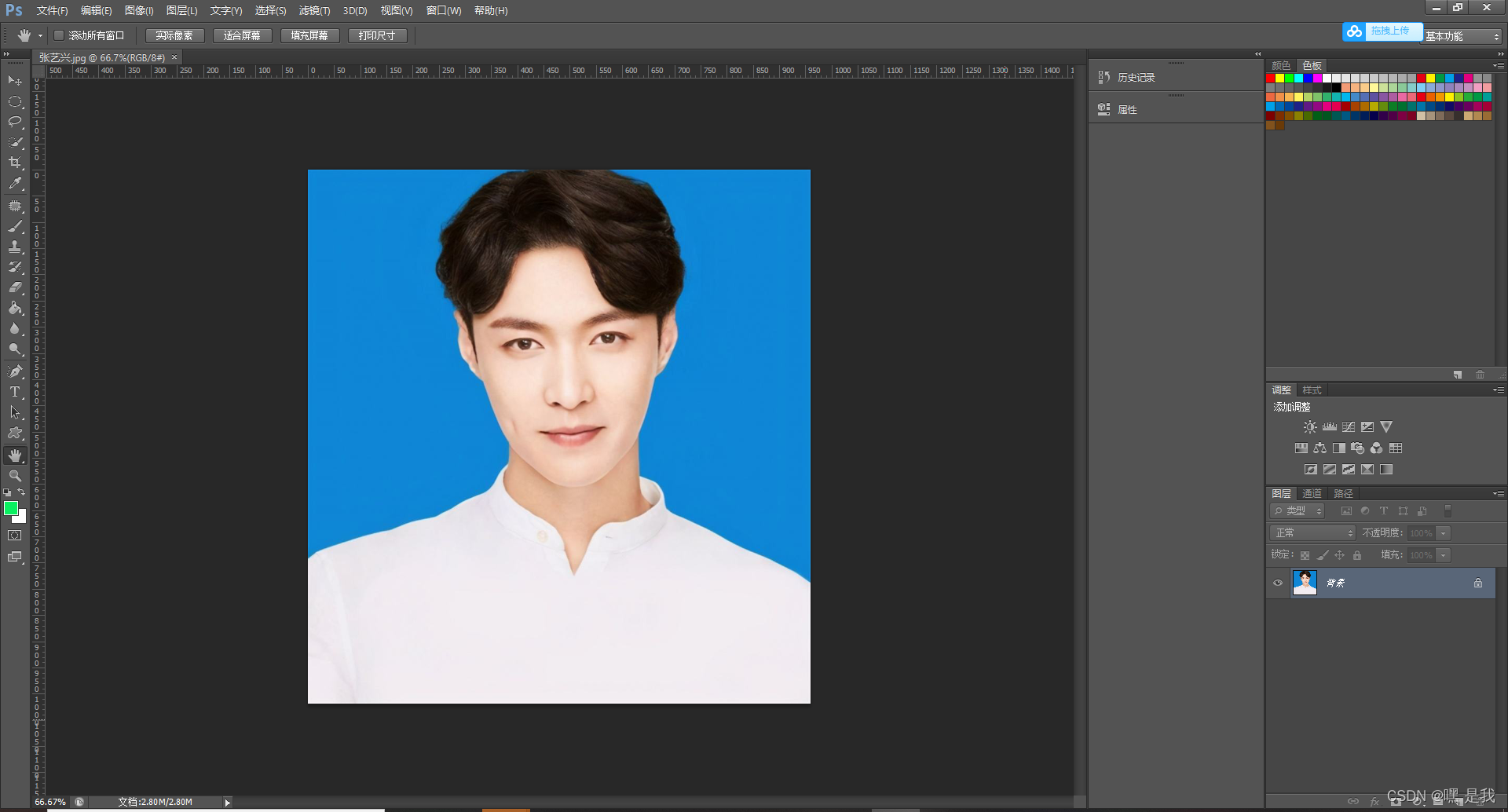This screenshot has height=812, width=1508.
Task: Select the Crop tool
Action: click(x=15, y=163)
